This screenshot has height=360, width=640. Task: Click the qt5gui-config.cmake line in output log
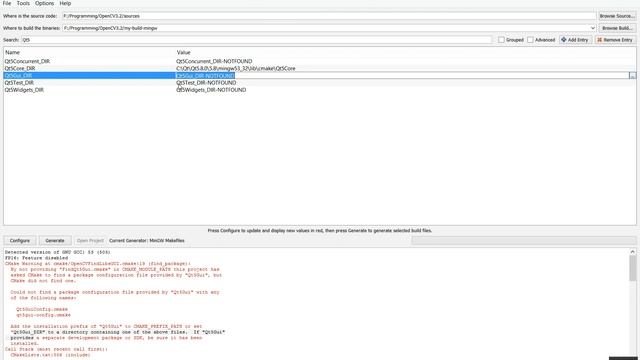click(x=43, y=315)
